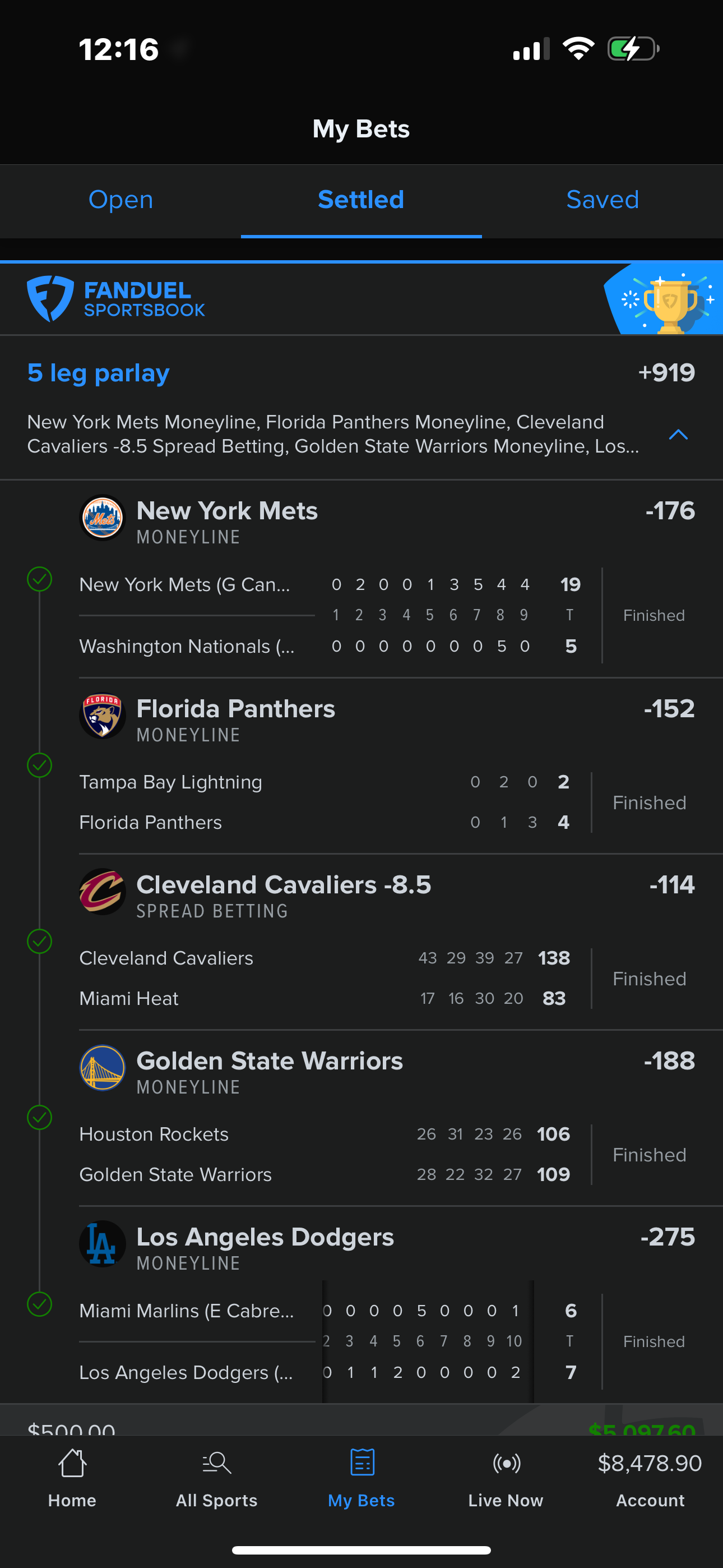
Task: Switch to the Saved bets tab
Action: 602,200
